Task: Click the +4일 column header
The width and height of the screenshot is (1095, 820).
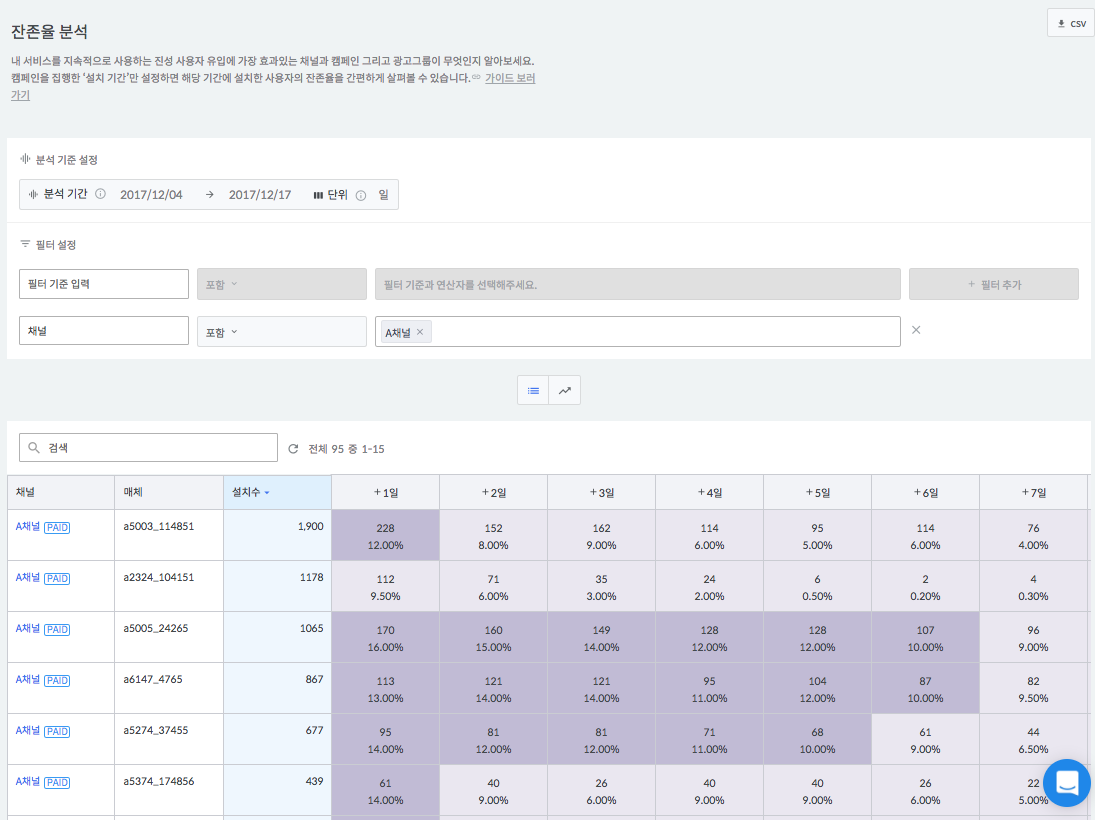Action: [710, 492]
